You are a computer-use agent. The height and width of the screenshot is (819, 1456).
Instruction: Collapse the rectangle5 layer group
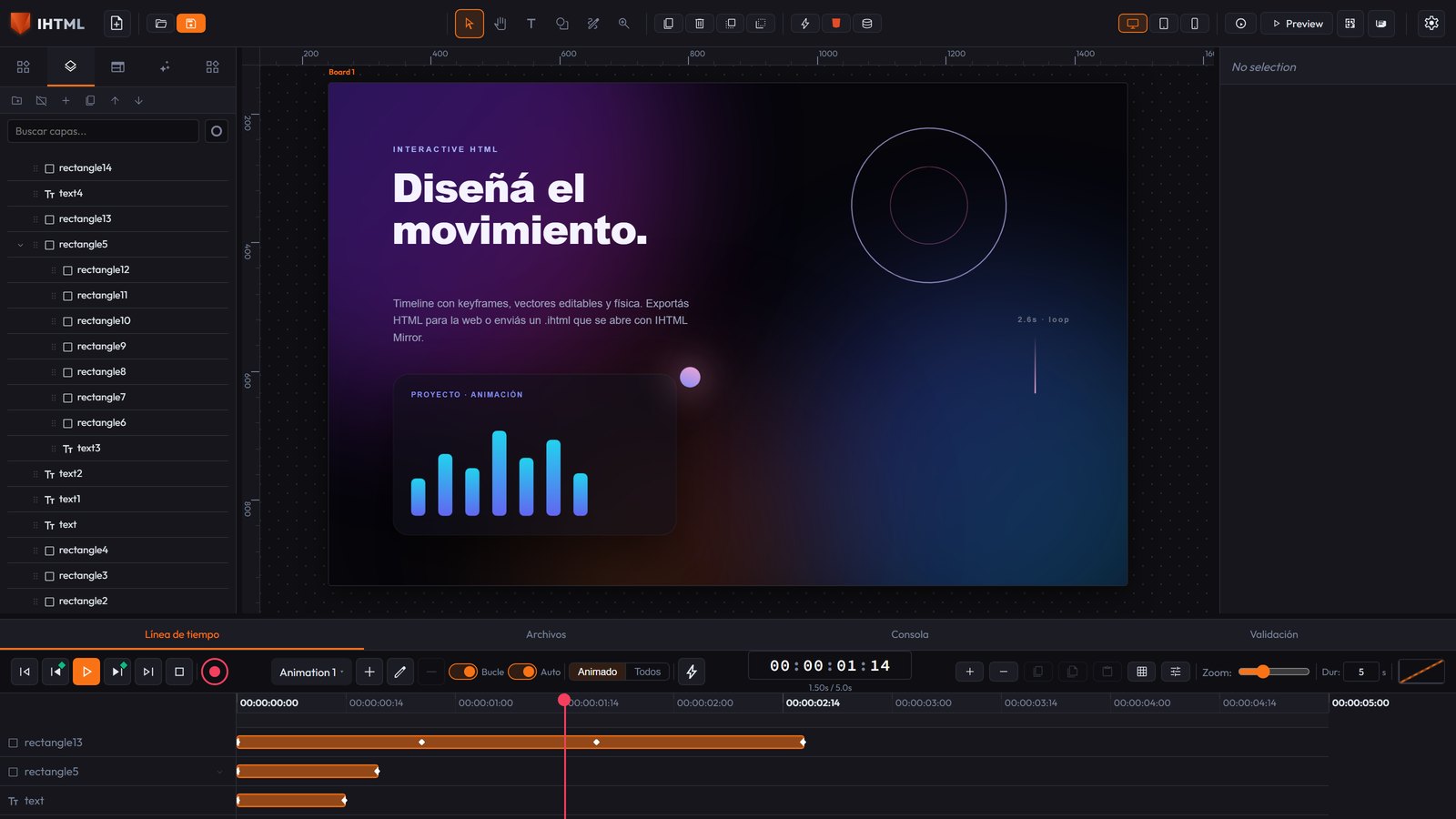(x=20, y=245)
